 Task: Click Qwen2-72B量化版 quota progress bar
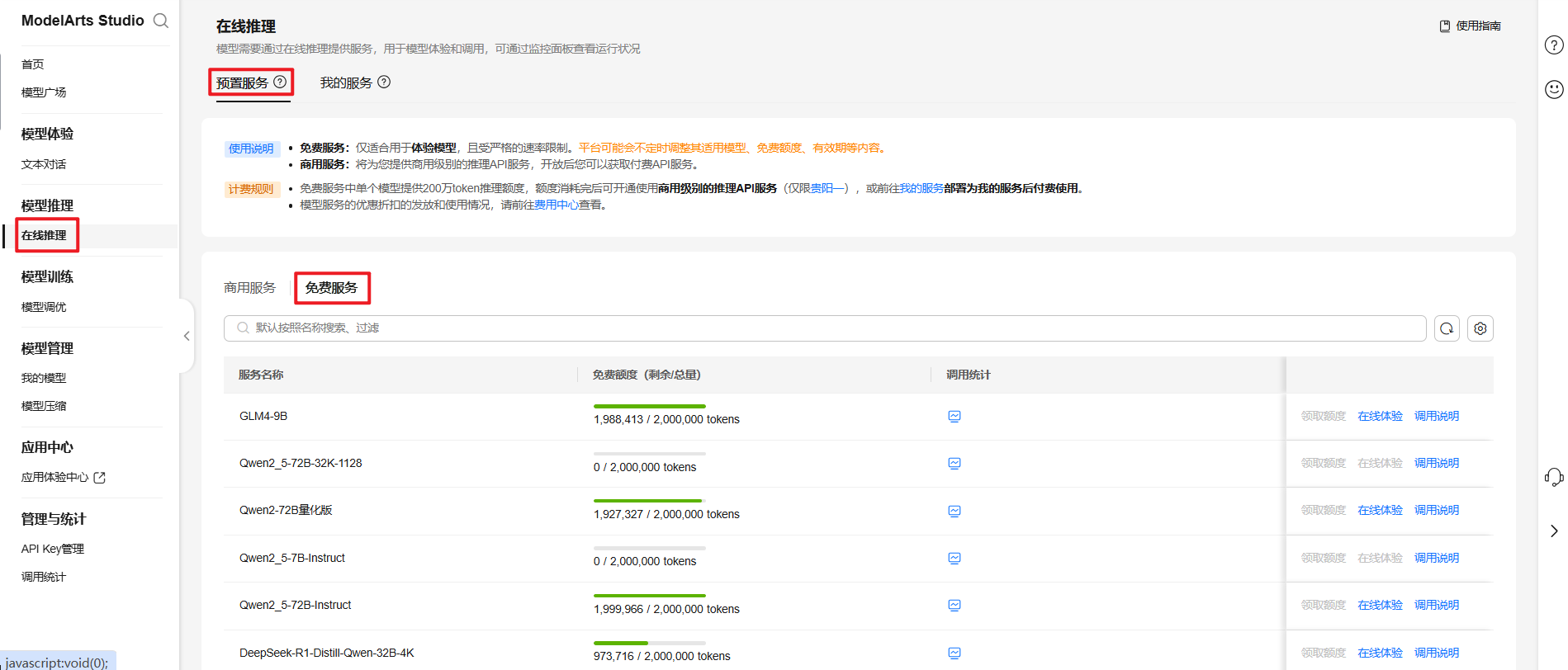point(650,501)
